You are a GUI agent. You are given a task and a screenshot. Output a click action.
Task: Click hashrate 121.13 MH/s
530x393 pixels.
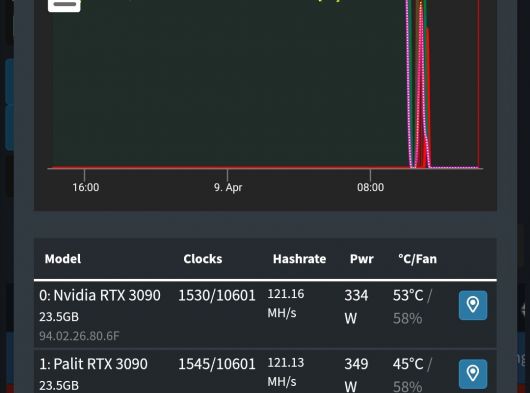[286, 372]
